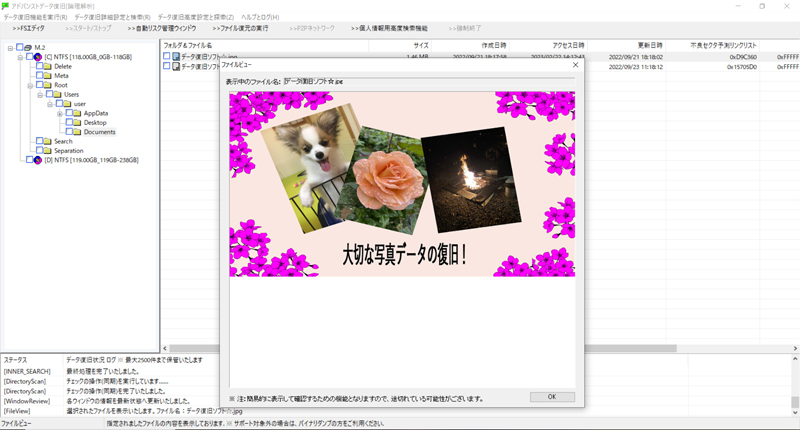Tick the Separation folder checkbox
The image size is (800, 430).
(39, 150)
